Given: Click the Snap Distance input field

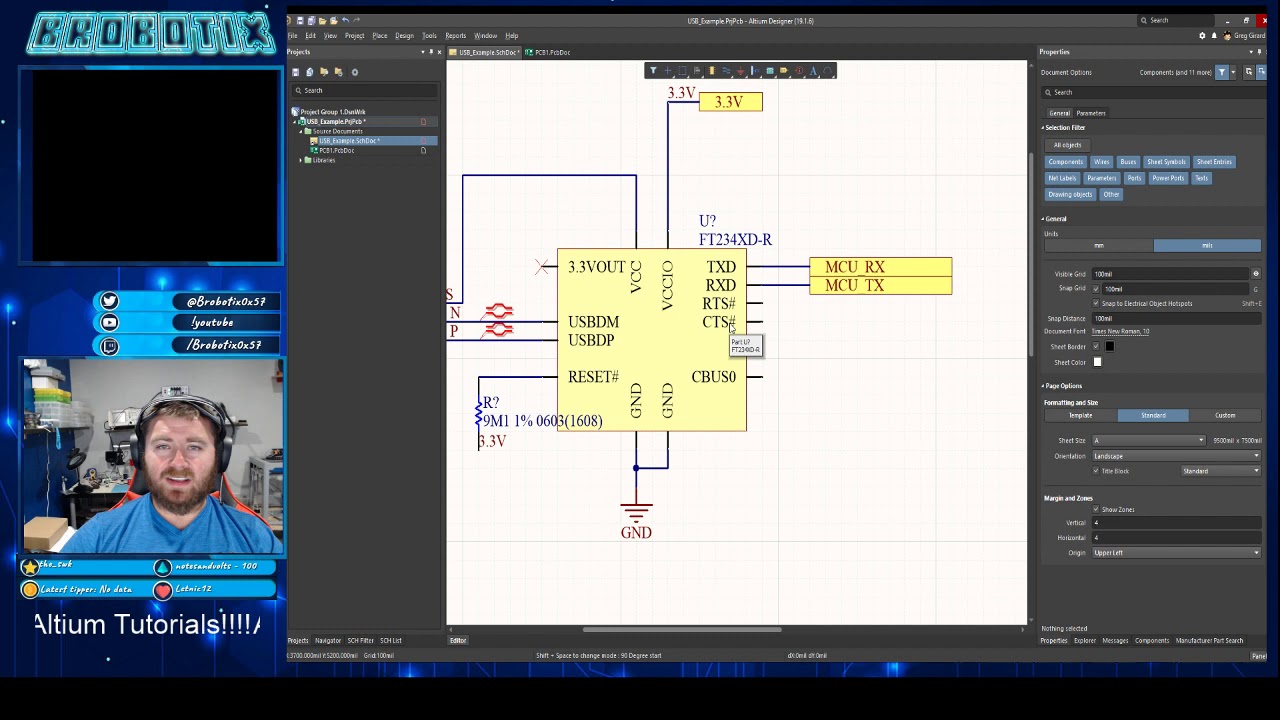Looking at the screenshot, I should [x=1176, y=318].
